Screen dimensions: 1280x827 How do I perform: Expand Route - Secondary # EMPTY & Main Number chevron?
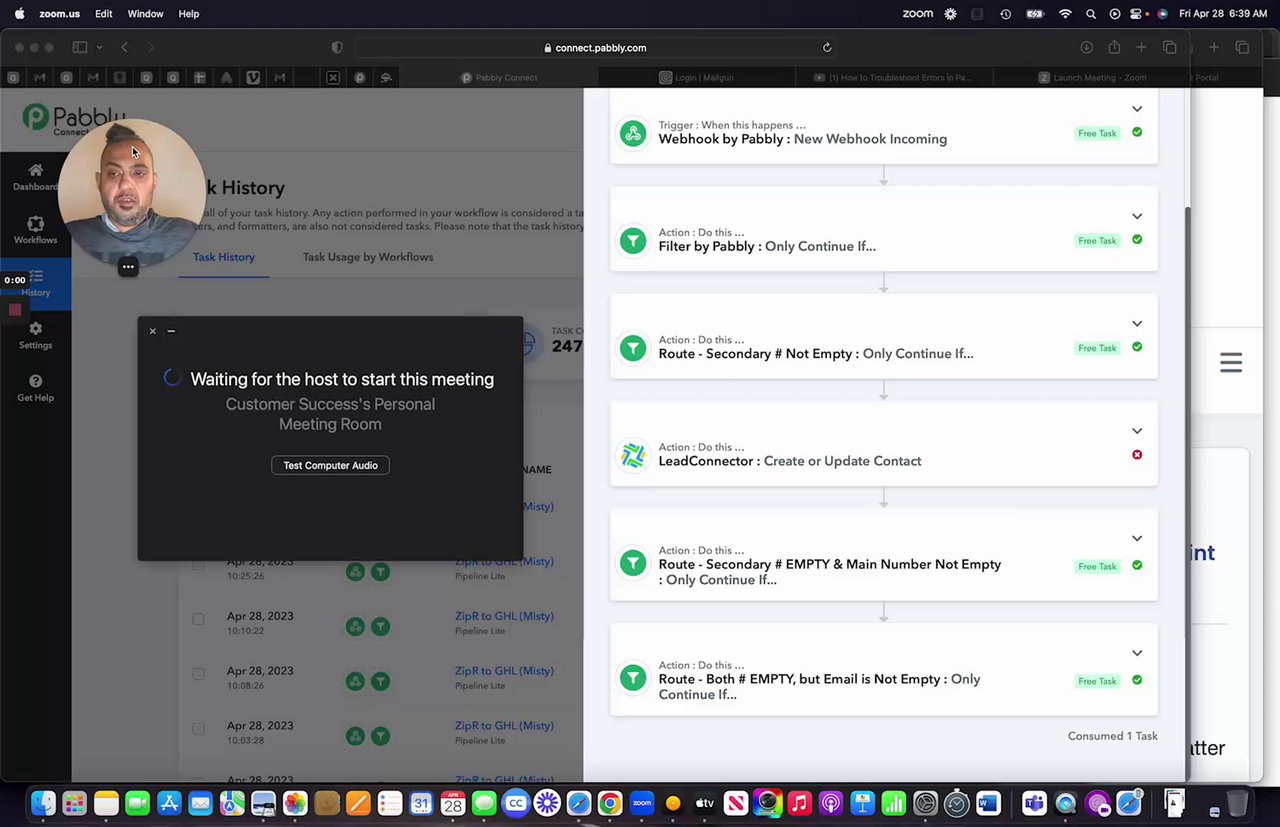click(1137, 538)
